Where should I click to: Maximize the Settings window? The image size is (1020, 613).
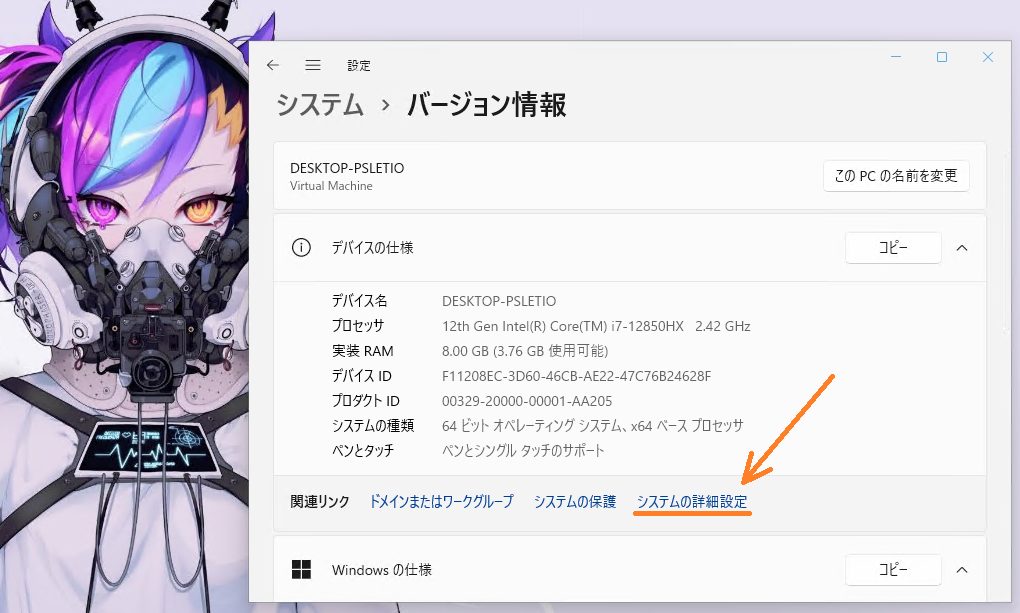[941, 58]
